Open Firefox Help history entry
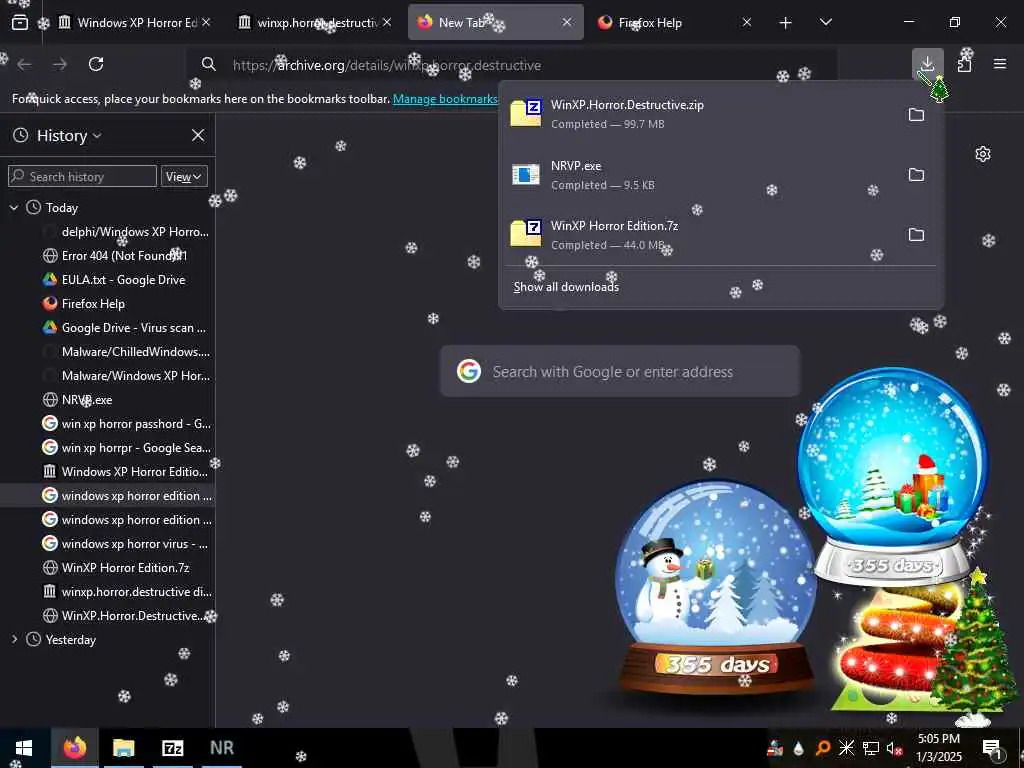The height and width of the screenshot is (768, 1024). (93, 304)
